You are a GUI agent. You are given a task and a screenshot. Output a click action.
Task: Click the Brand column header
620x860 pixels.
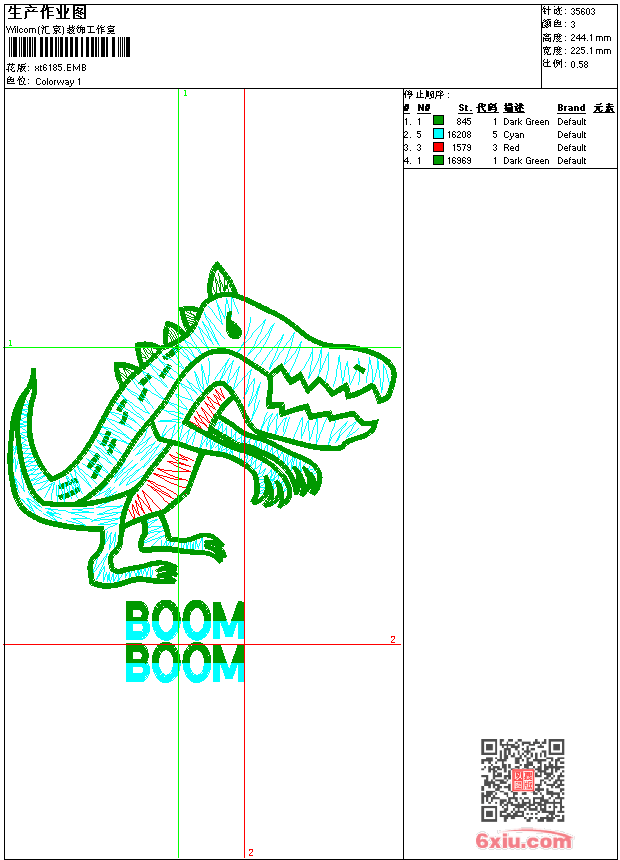571,108
